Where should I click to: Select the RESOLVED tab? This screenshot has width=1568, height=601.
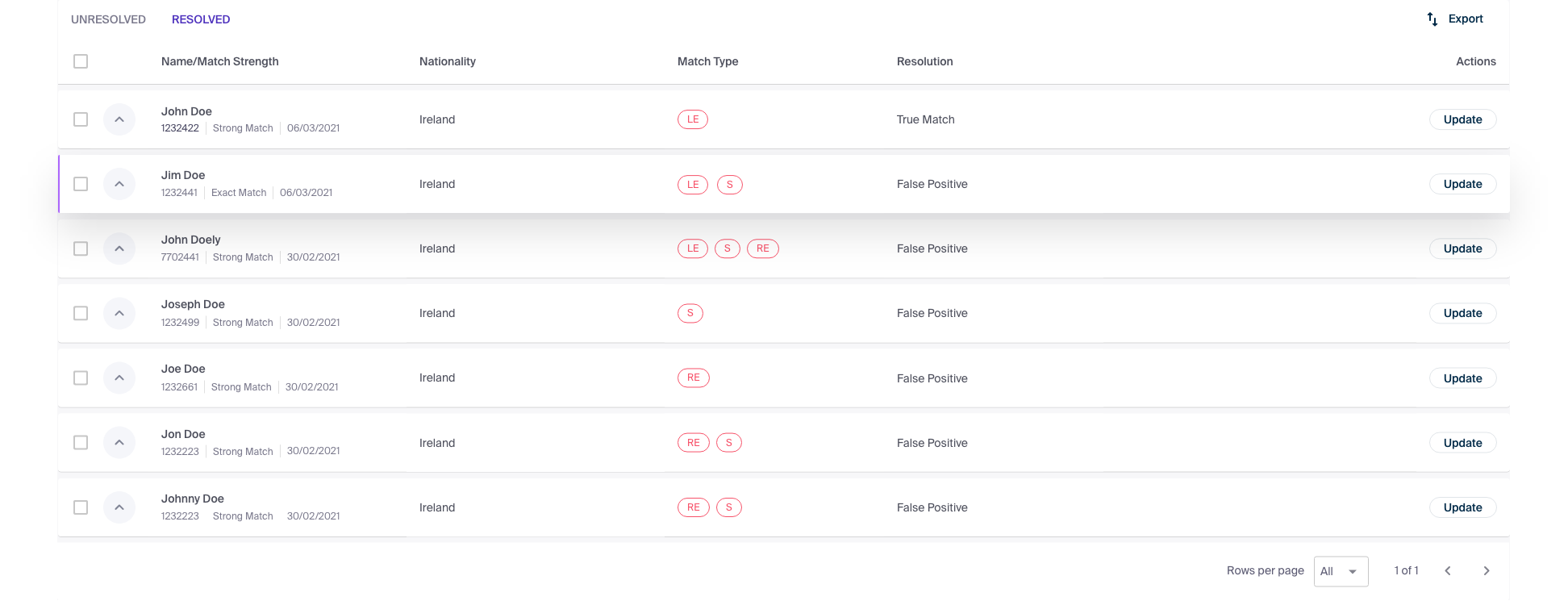[x=201, y=19]
